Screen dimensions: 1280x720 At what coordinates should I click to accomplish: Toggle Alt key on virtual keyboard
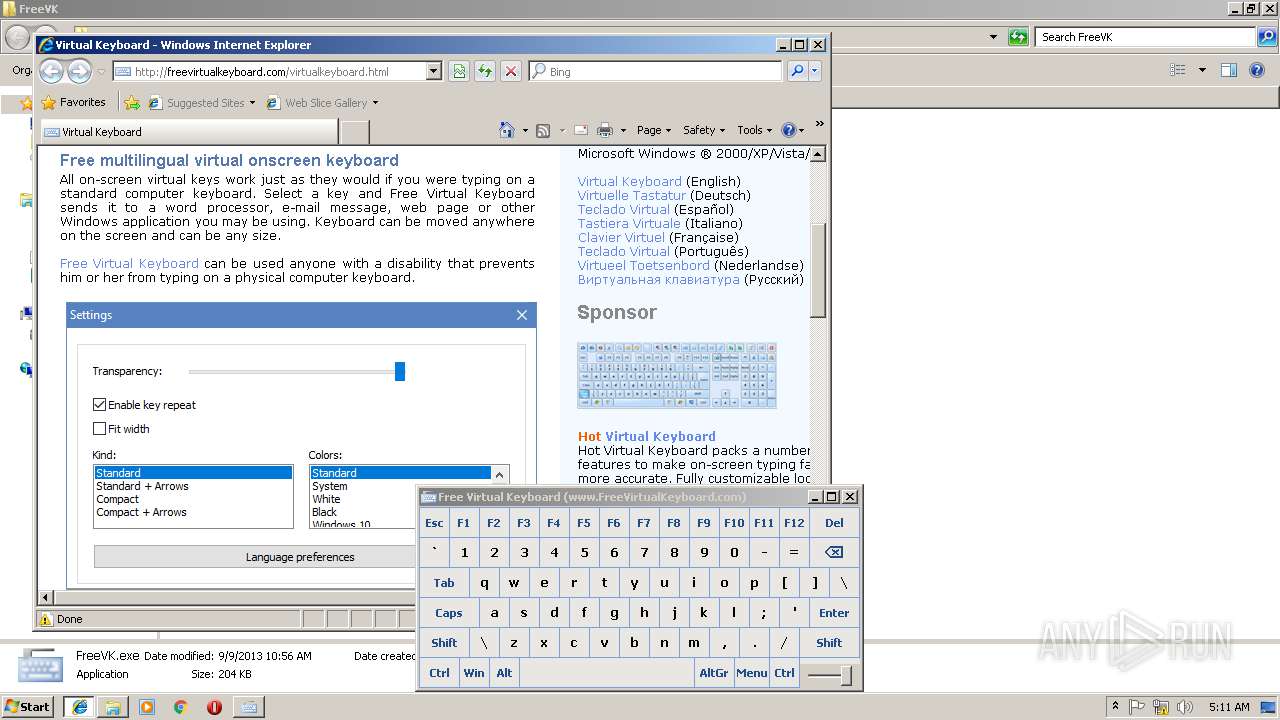[x=504, y=673]
